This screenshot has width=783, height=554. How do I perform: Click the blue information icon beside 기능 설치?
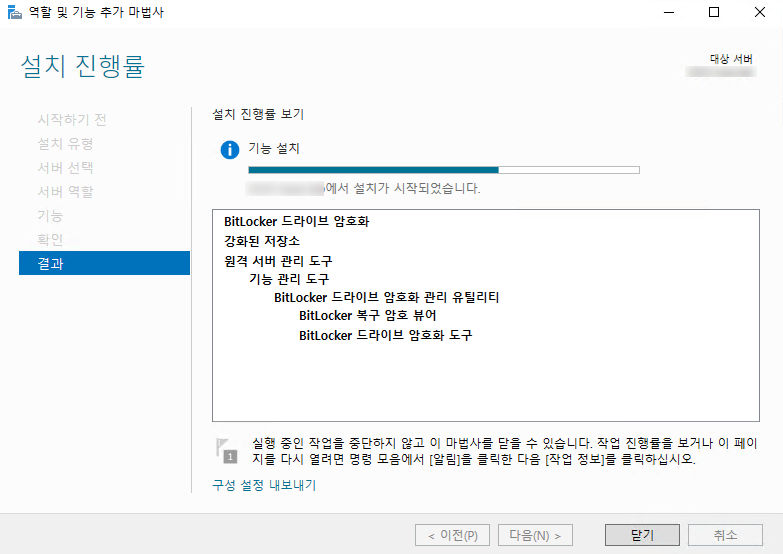(230, 149)
